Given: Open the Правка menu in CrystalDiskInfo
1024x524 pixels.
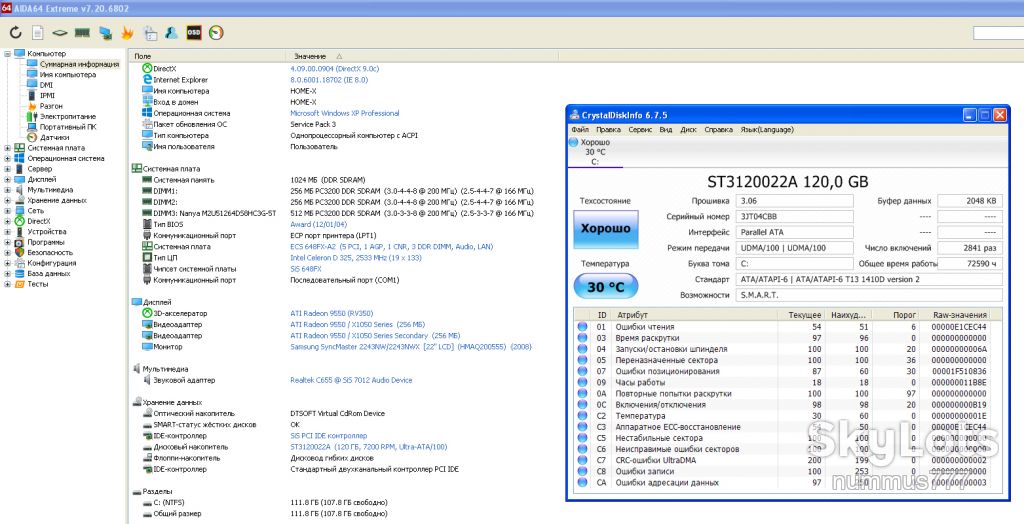Looking at the screenshot, I should (608, 129).
